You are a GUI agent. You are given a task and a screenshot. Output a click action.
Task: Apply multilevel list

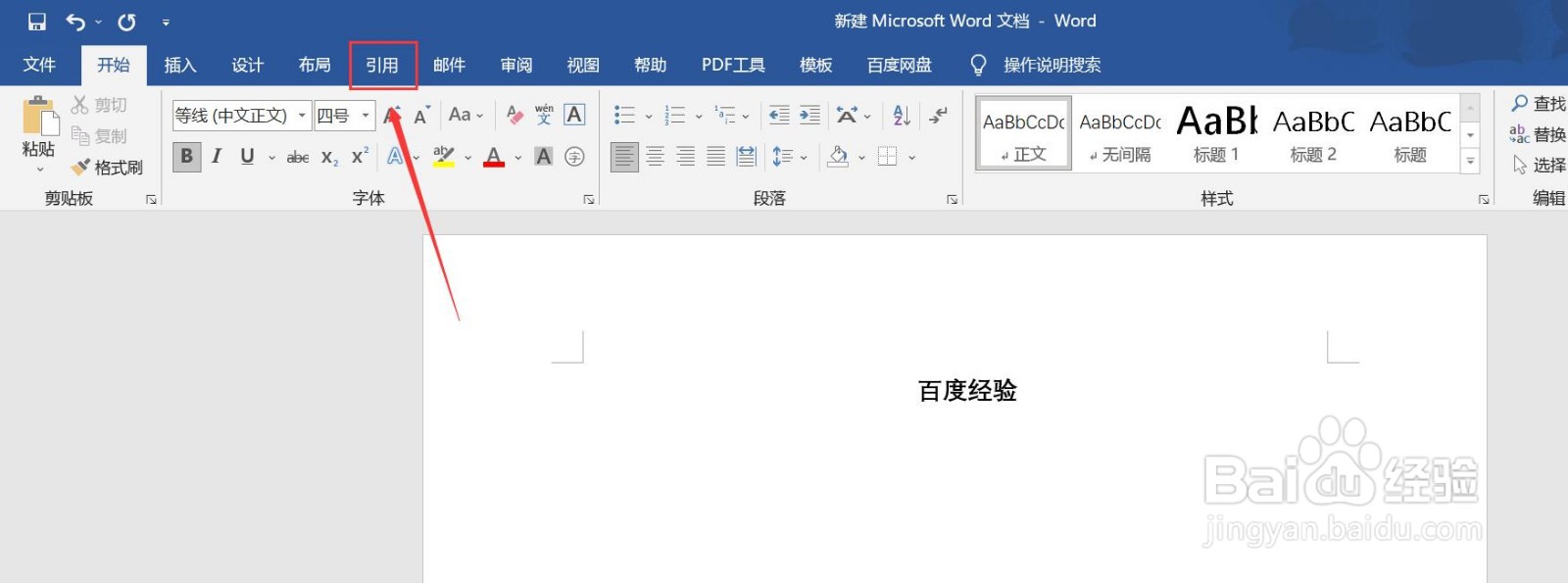[725, 116]
